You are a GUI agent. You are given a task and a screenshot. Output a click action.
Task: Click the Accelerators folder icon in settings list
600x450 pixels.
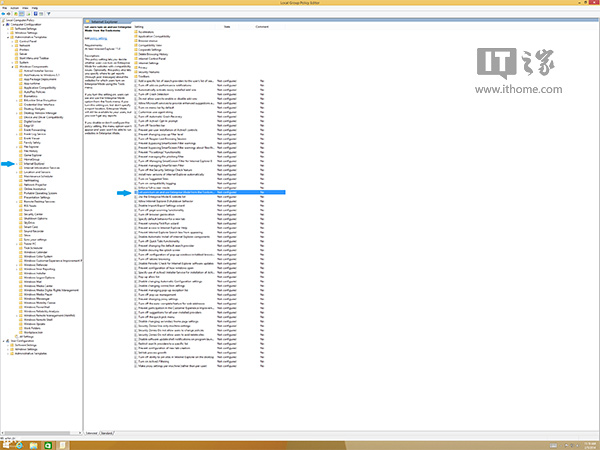point(136,32)
